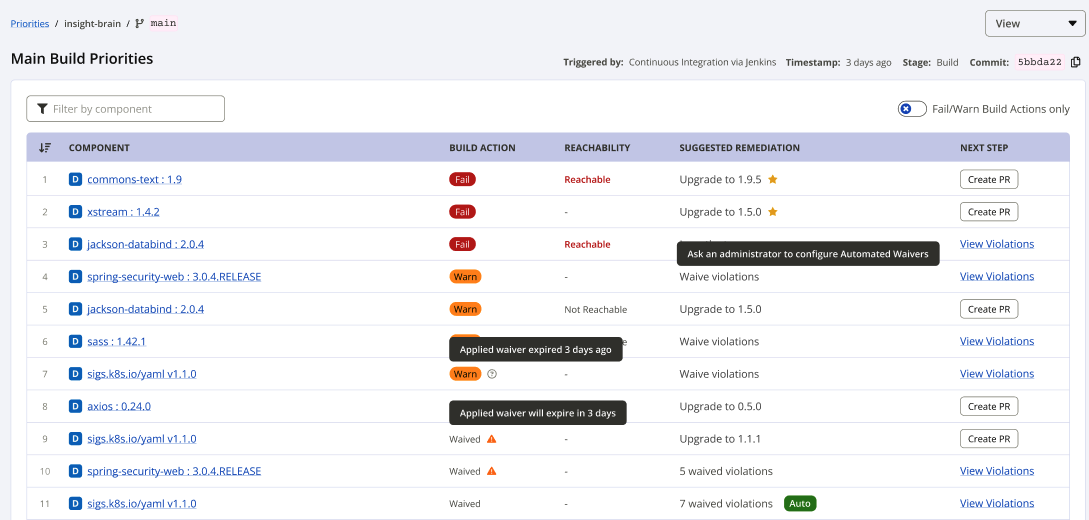Click the D icon beside commons-text : 1.9

[75, 179]
